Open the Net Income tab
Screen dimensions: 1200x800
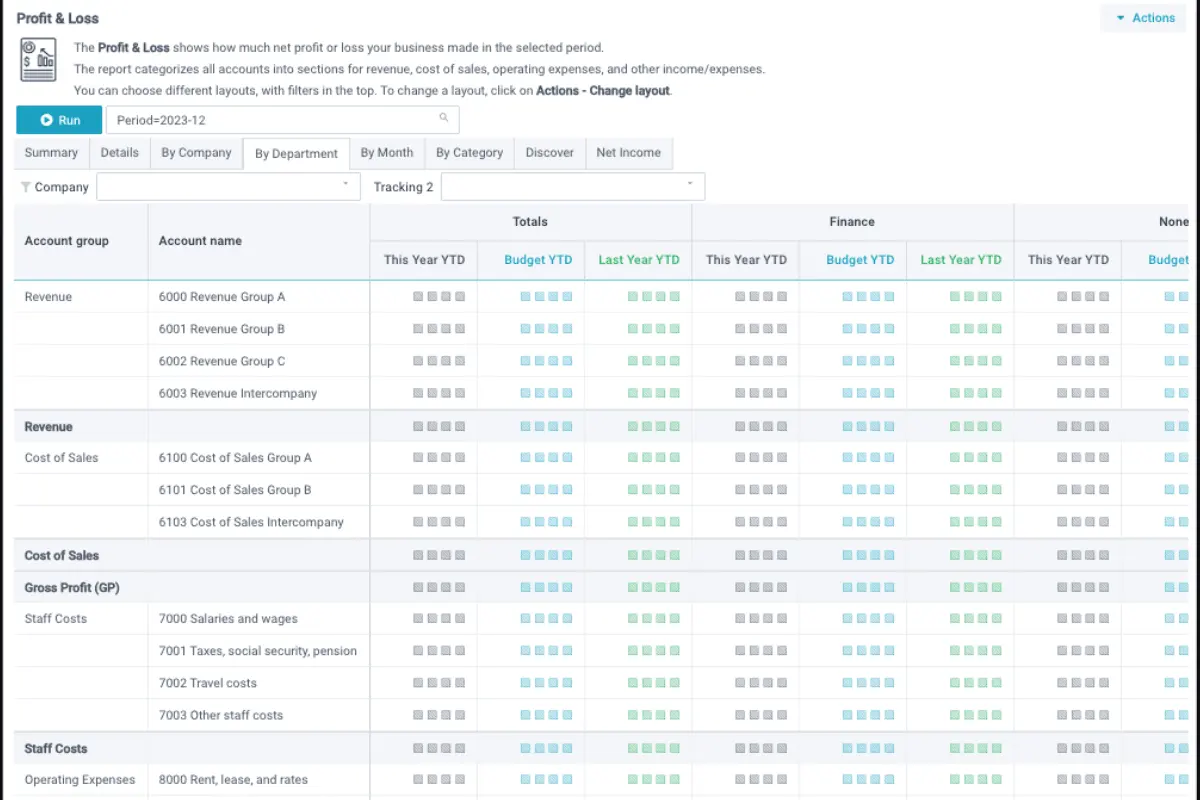click(x=629, y=153)
